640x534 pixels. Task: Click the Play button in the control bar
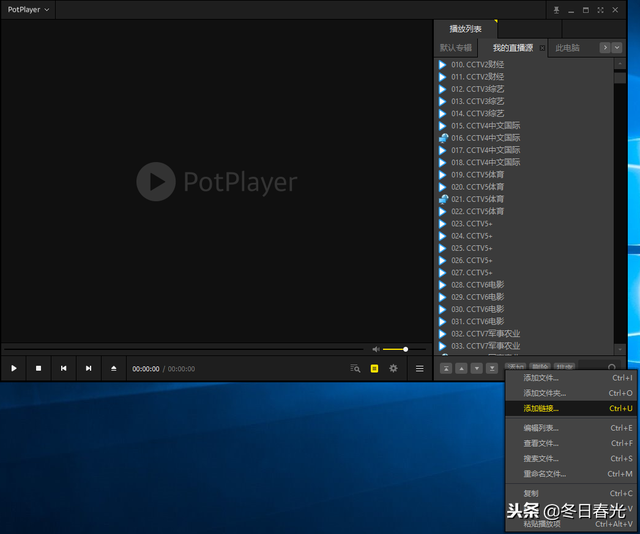[x=13, y=368]
